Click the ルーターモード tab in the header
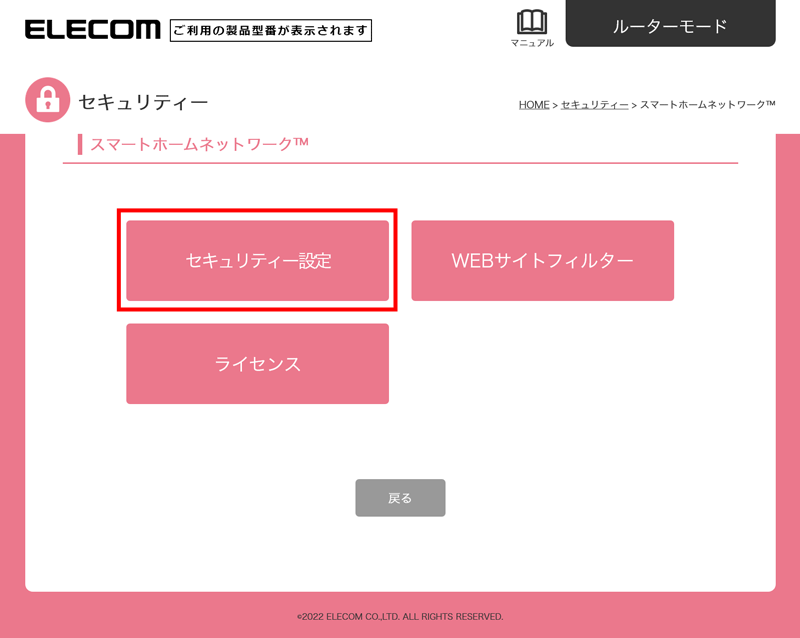The image size is (800, 638). click(670, 23)
